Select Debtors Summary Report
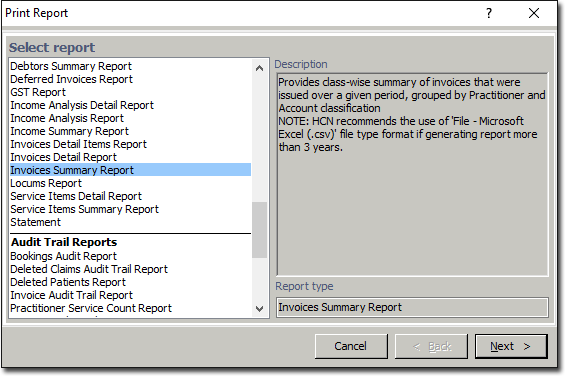The image size is (565, 376). (71, 66)
